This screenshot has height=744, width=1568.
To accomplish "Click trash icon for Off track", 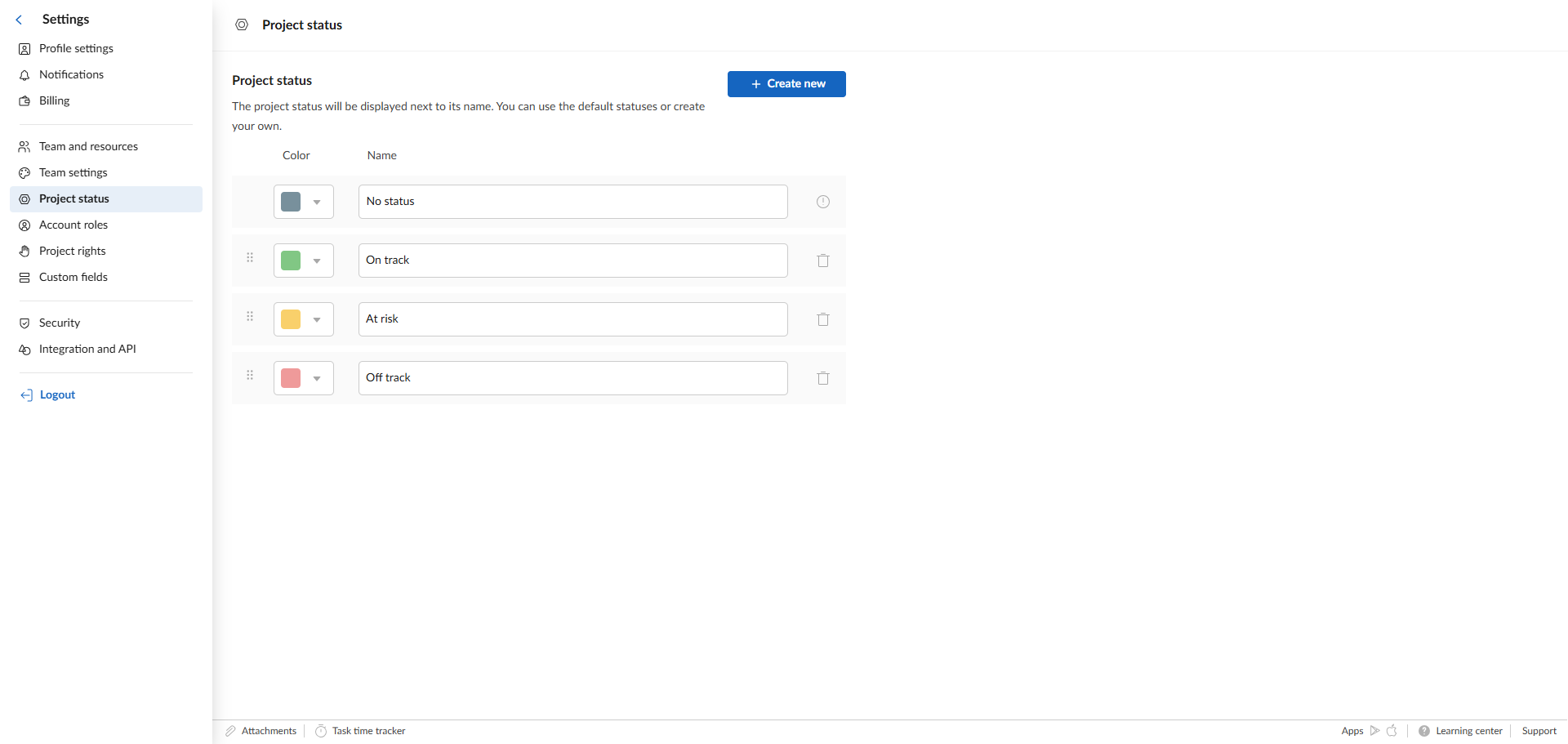I will [822, 378].
